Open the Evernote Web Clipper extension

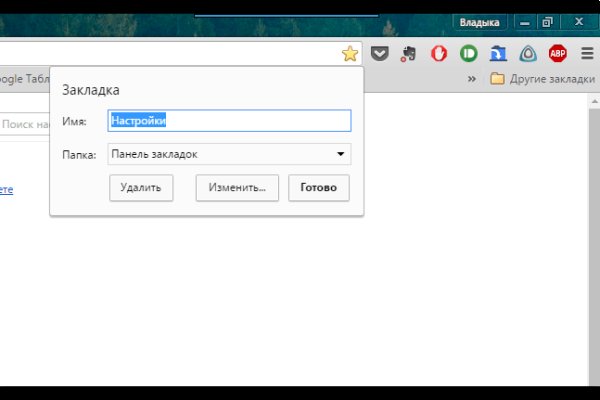(x=408, y=54)
